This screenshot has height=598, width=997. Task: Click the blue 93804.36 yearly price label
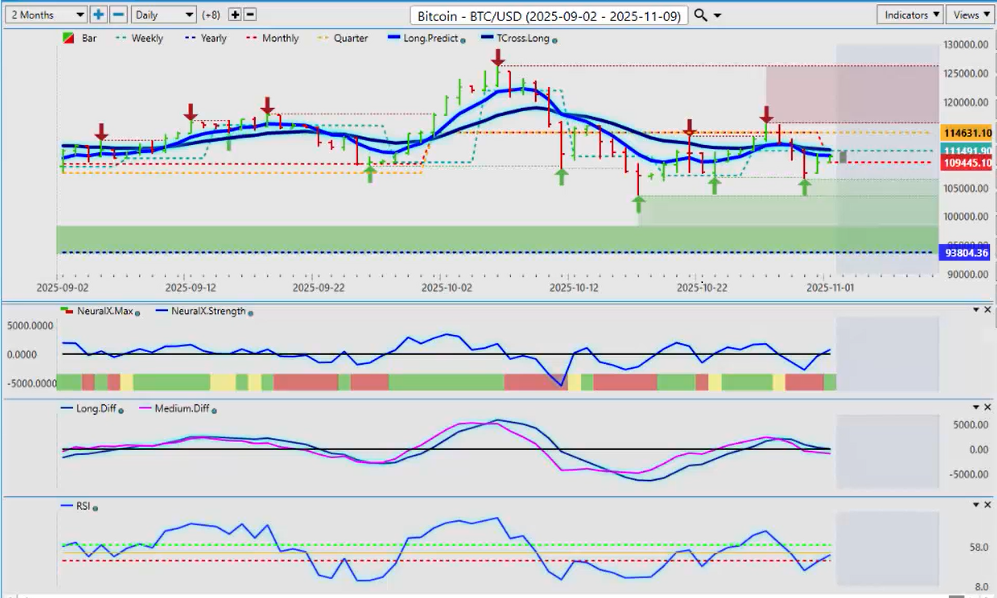pos(967,253)
